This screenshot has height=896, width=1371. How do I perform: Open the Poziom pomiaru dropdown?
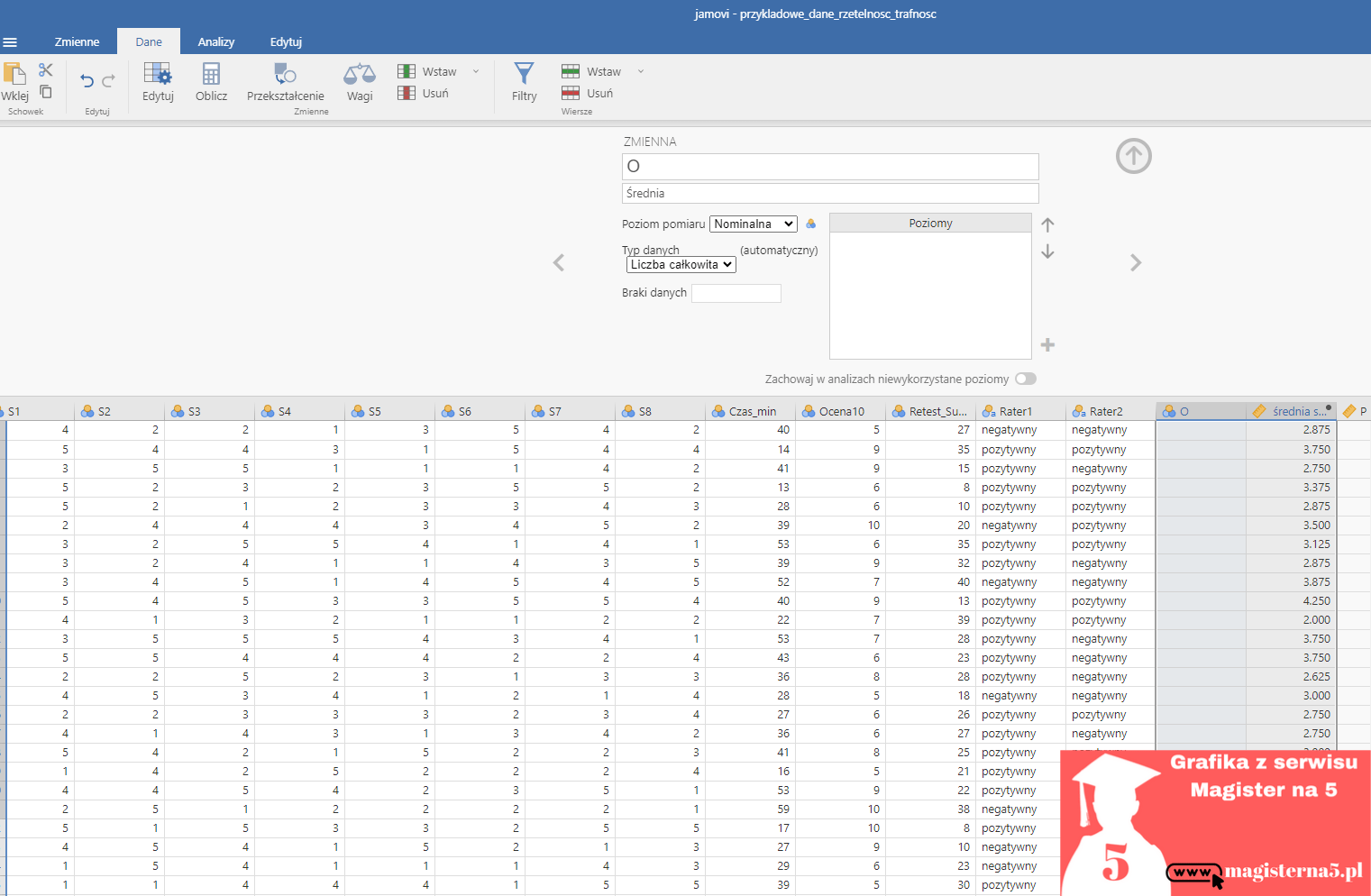[753, 224]
